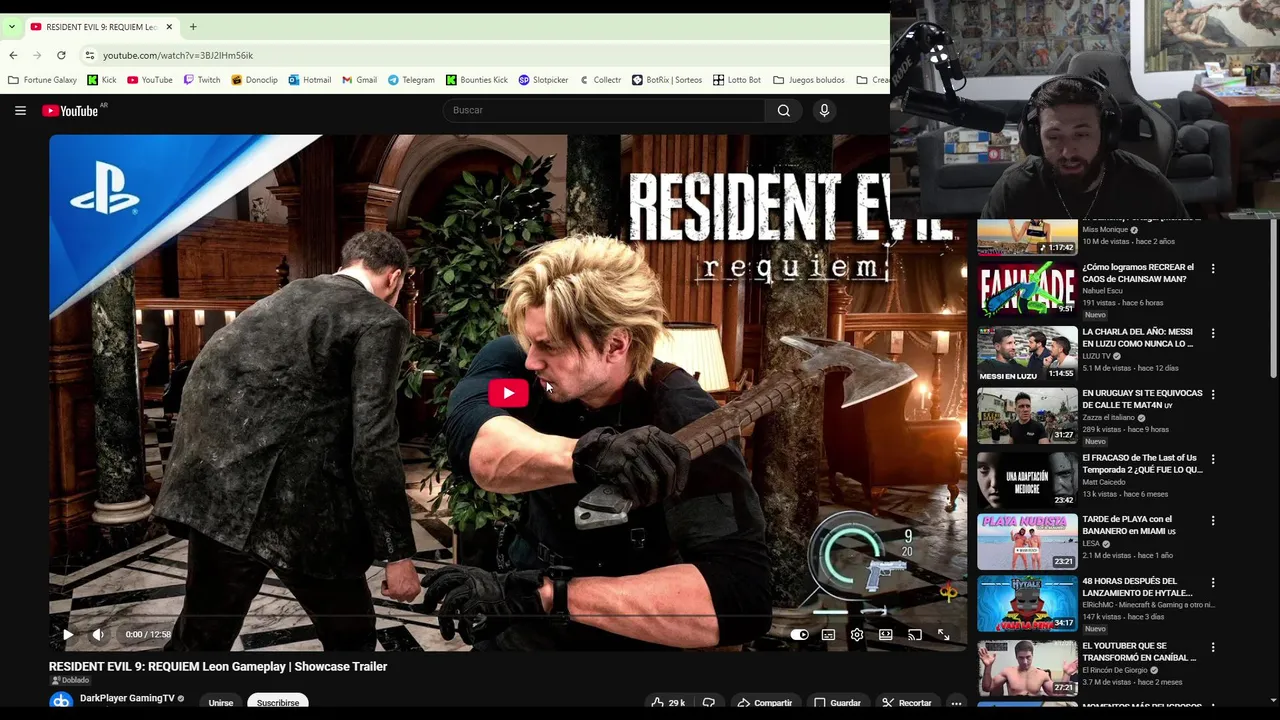Open the Kick bookmark
This screenshot has height=720, width=1280.
[102, 80]
